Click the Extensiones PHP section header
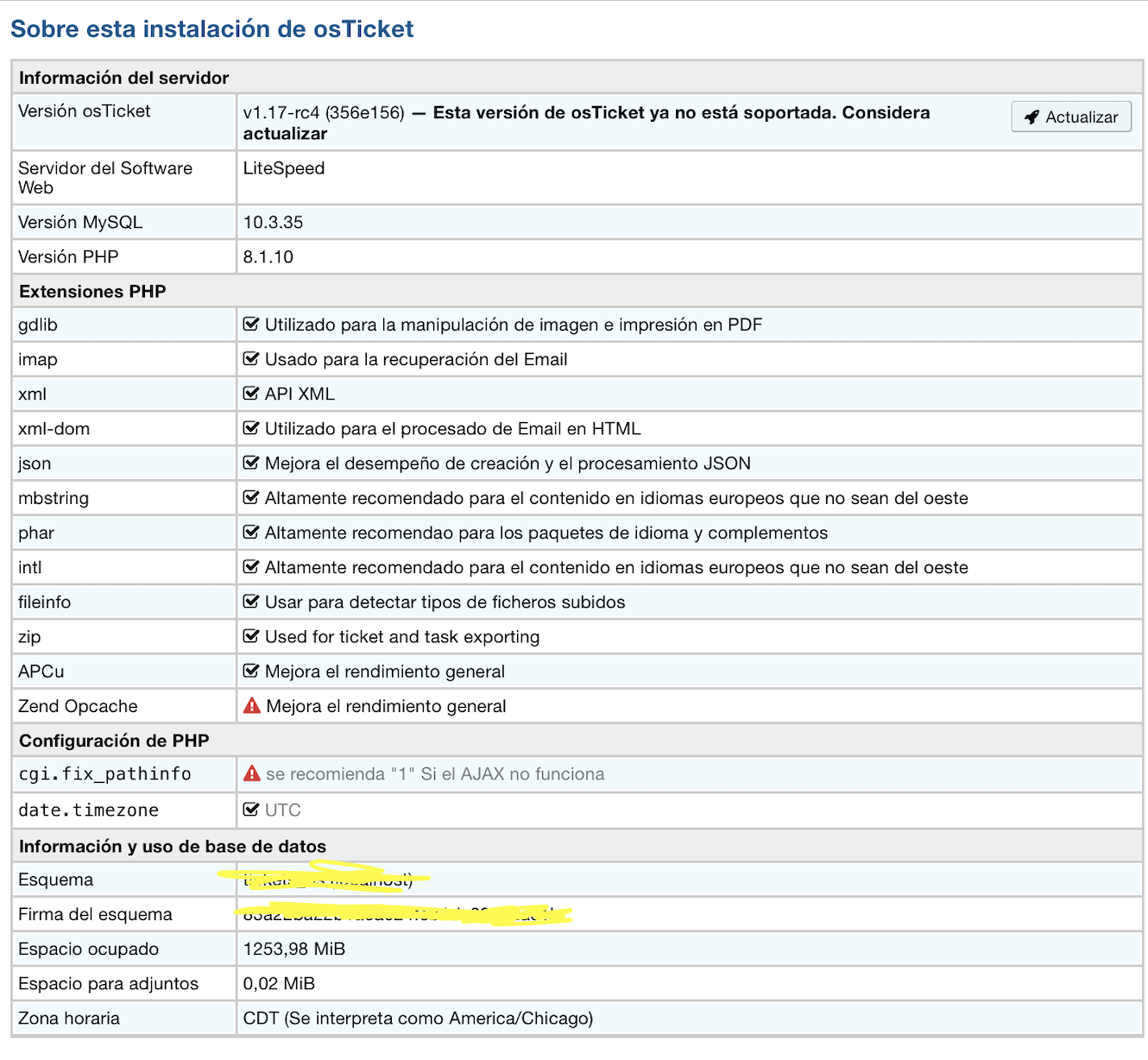Viewport: 1148px width, 1060px height. pos(92,292)
